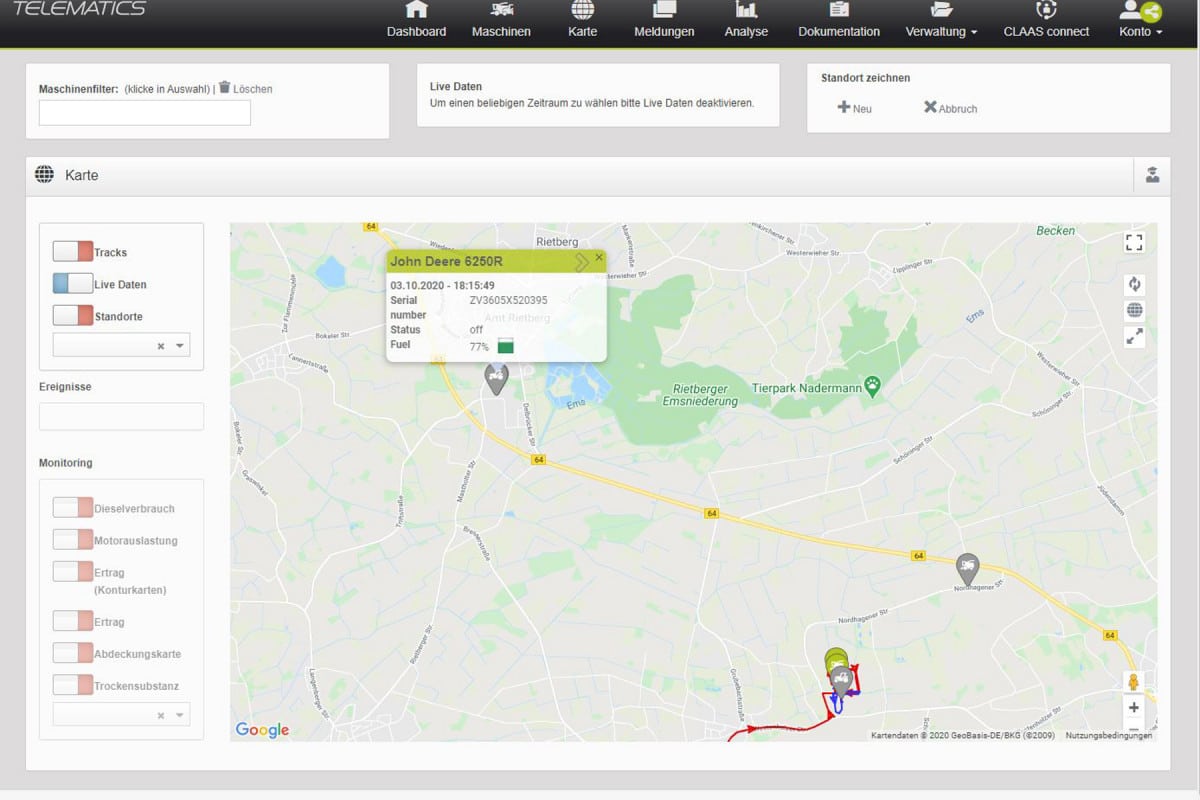Click the John Deere 6250R popup title

point(446,262)
